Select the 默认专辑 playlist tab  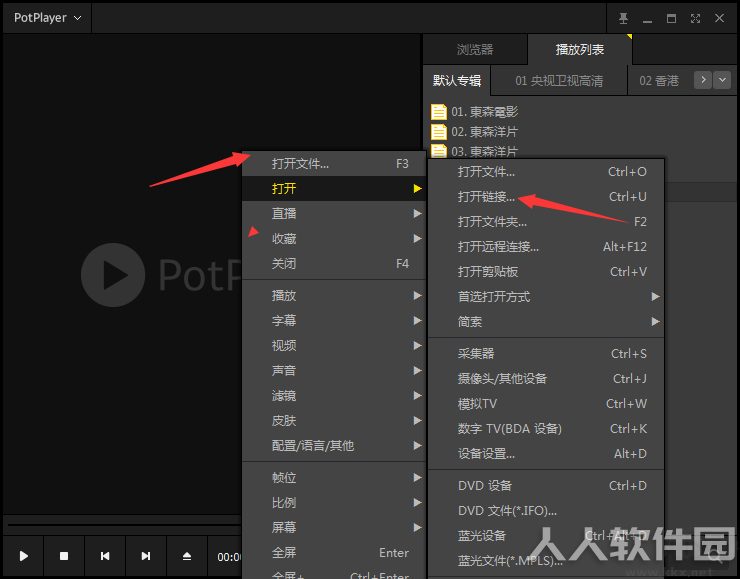(x=457, y=81)
